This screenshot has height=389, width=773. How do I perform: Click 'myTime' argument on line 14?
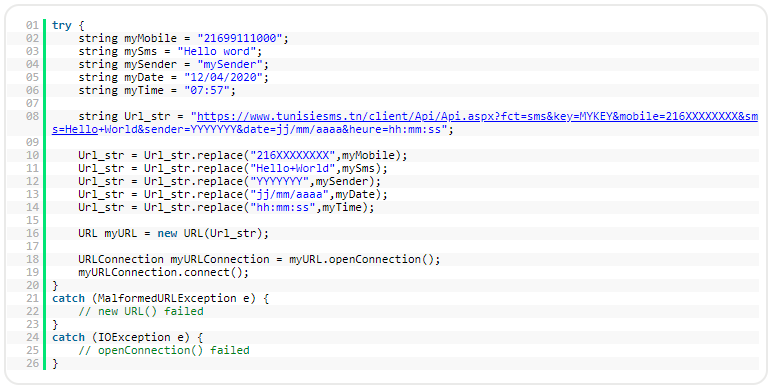tap(342, 207)
